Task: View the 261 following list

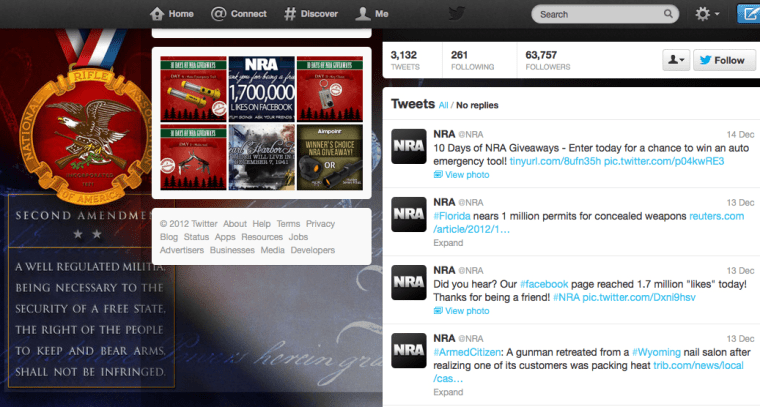Action: click(x=472, y=60)
